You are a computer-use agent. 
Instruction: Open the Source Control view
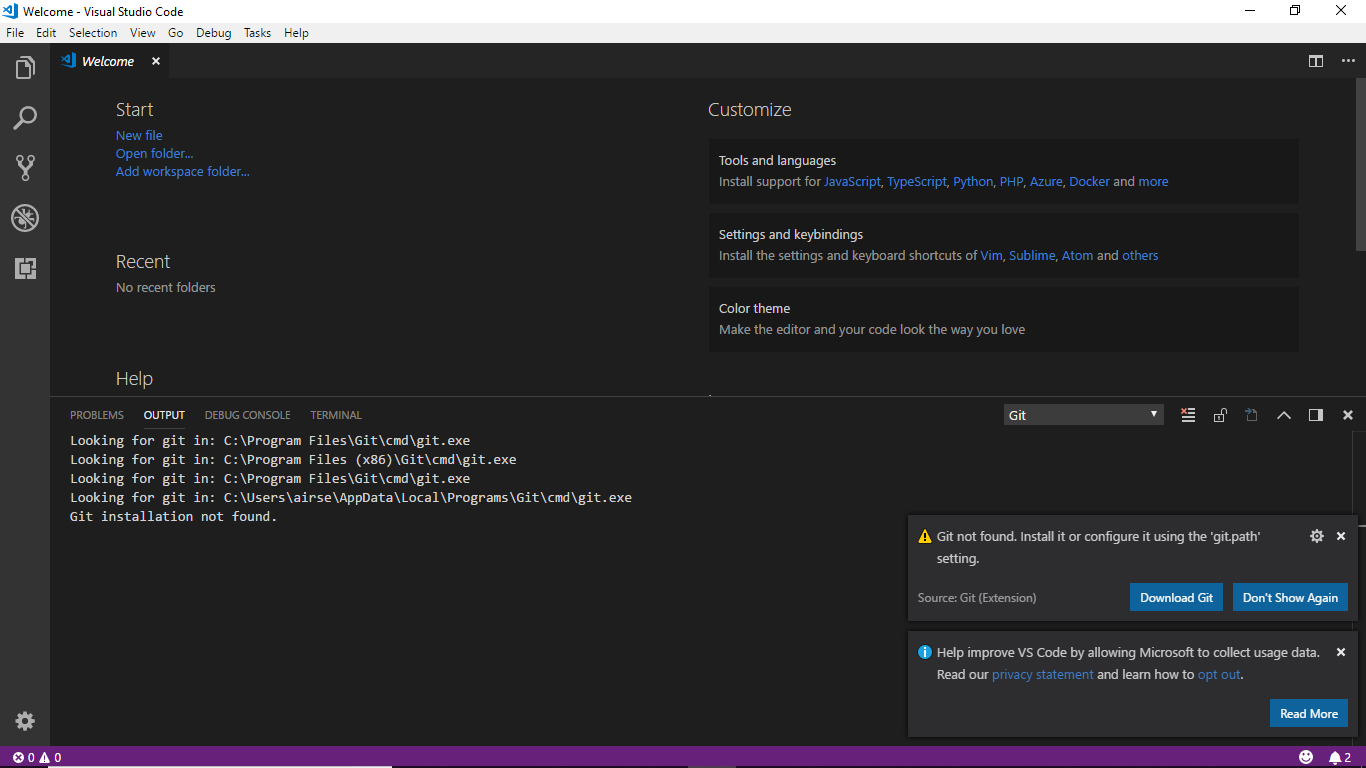pyautogui.click(x=25, y=168)
